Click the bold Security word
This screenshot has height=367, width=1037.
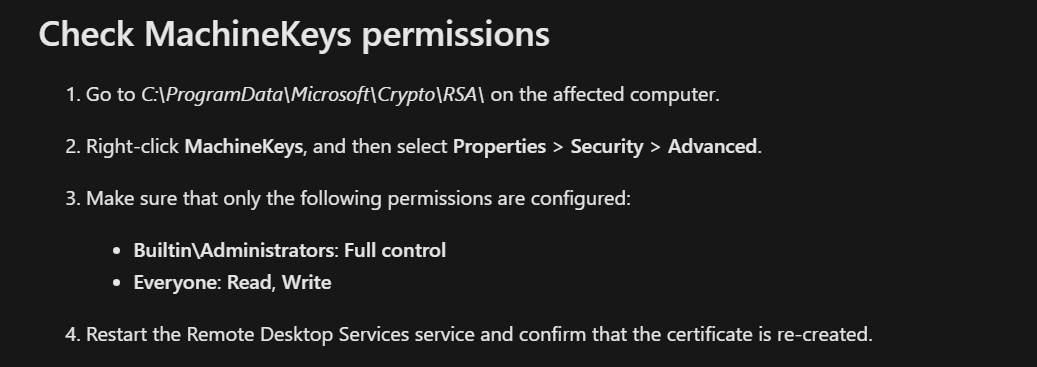click(606, 146)
